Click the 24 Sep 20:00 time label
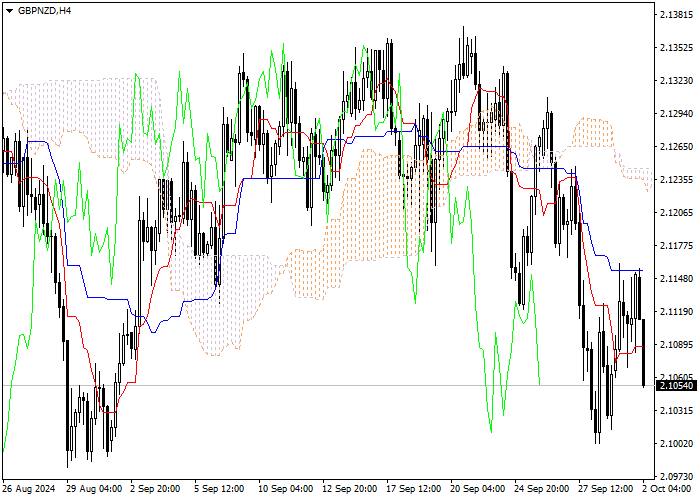 pyautogui.click(x=542, y=489)
